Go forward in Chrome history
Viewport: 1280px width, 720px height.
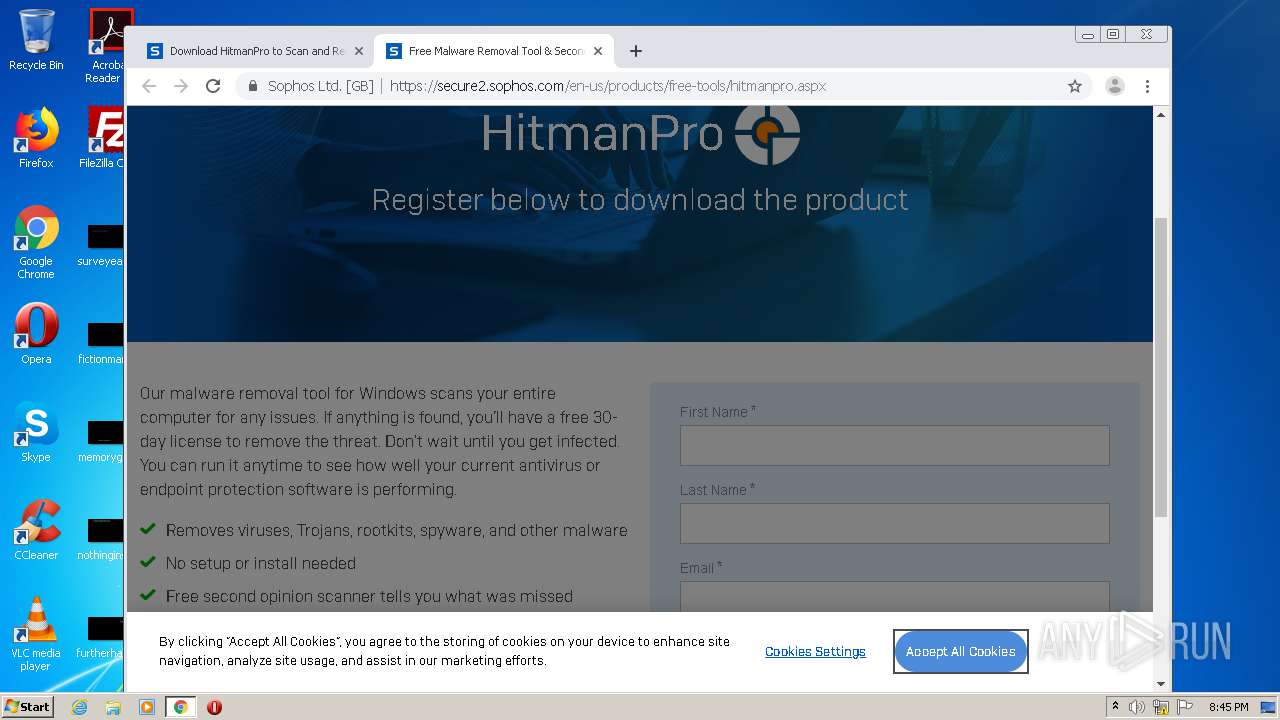point(181,86)
